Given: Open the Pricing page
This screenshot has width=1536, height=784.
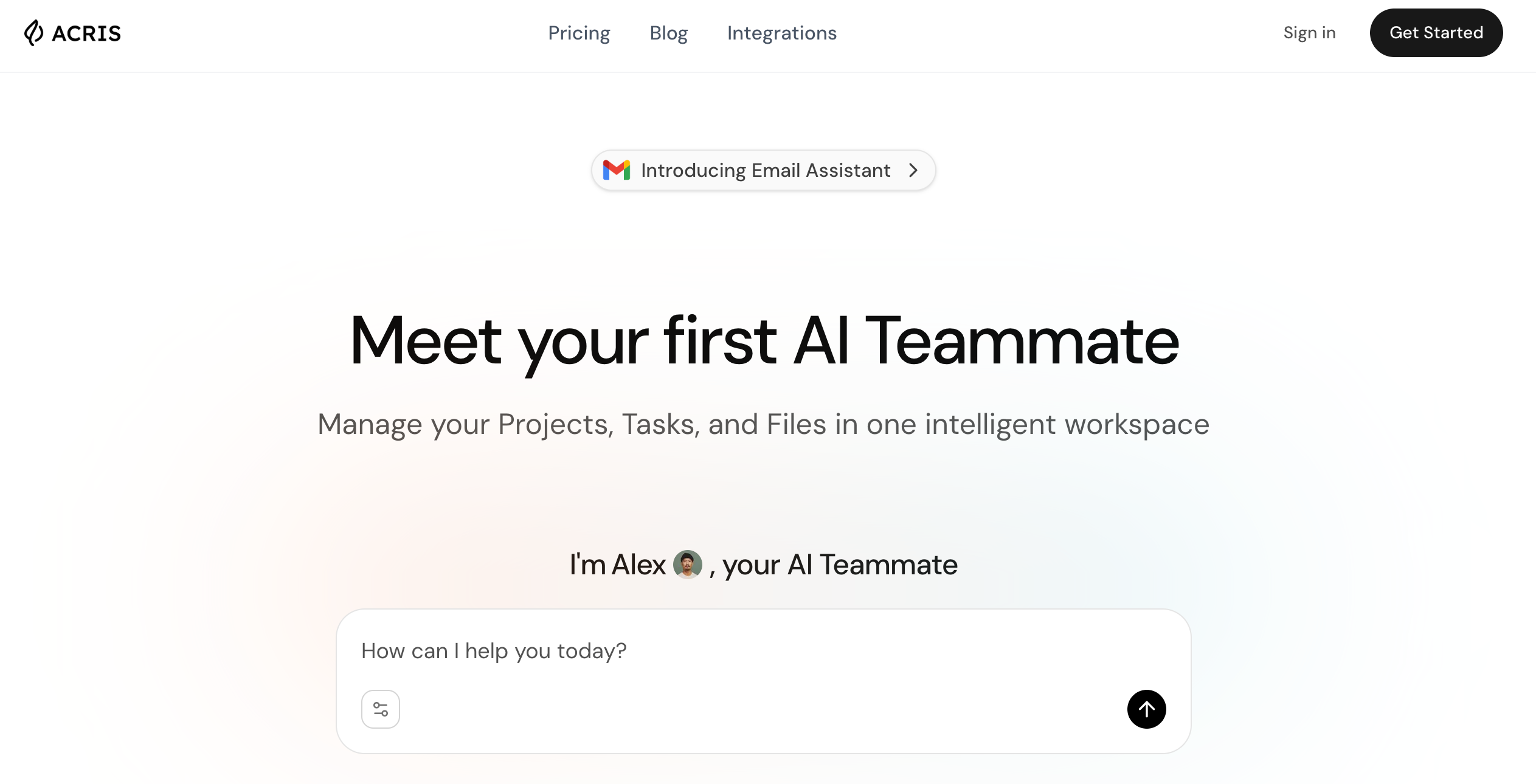Looking at the screenshot, I should (579, 33).
